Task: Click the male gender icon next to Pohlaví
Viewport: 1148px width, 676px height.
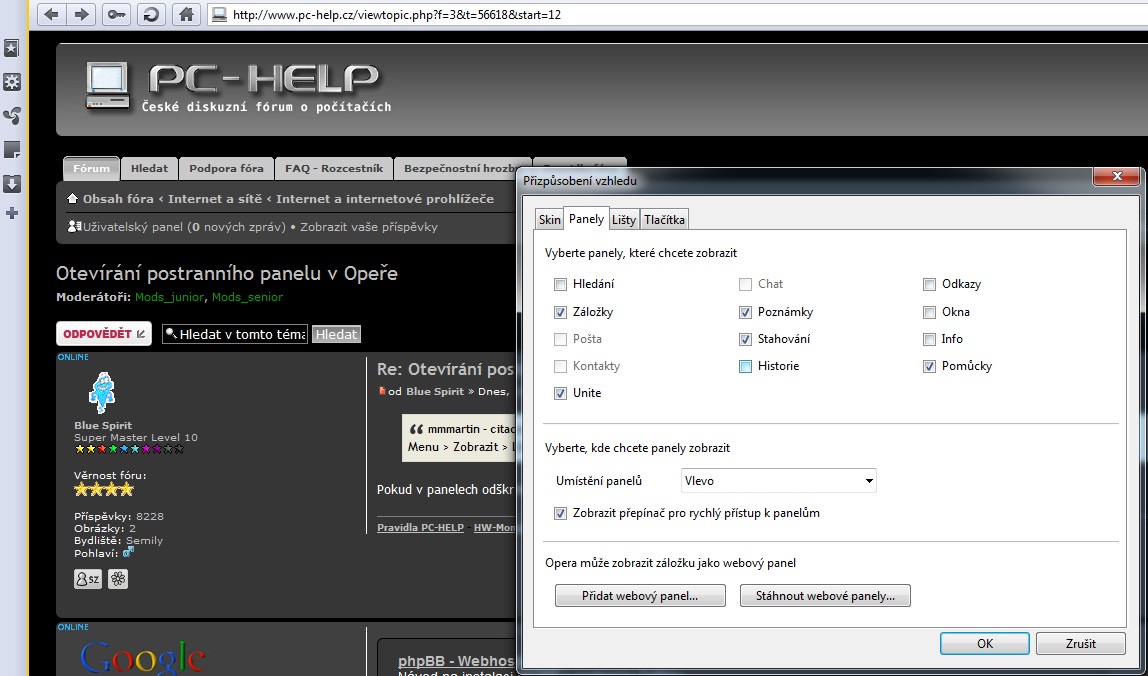Action: (x=128, y=552)
